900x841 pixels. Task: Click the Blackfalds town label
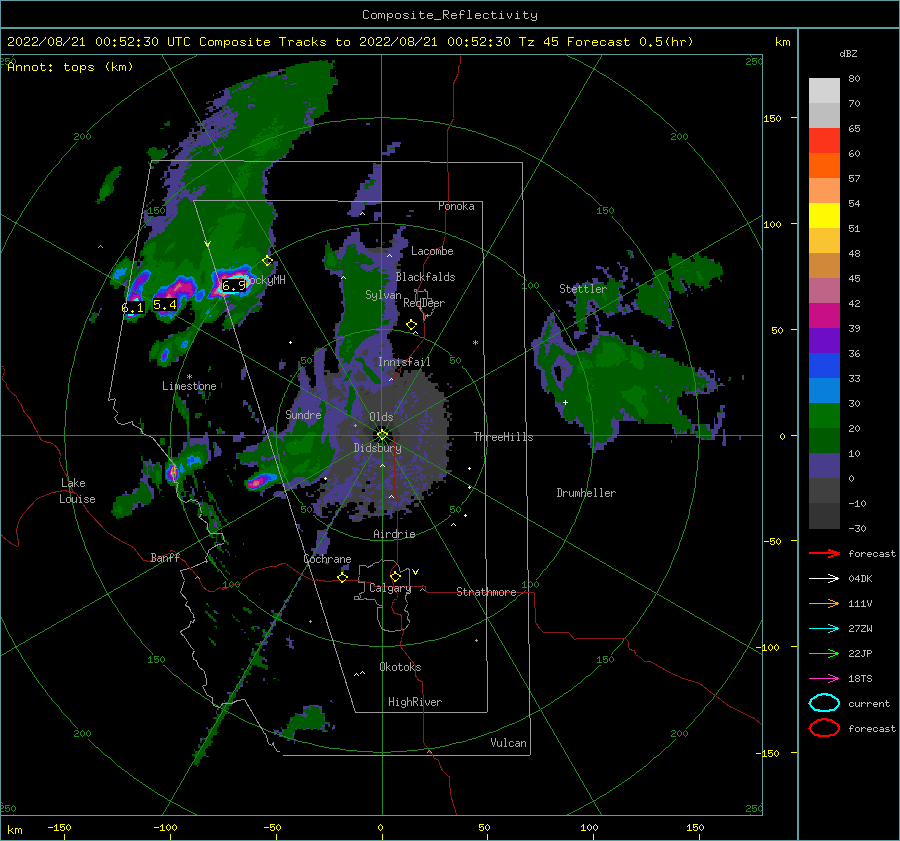coord(425,277)
